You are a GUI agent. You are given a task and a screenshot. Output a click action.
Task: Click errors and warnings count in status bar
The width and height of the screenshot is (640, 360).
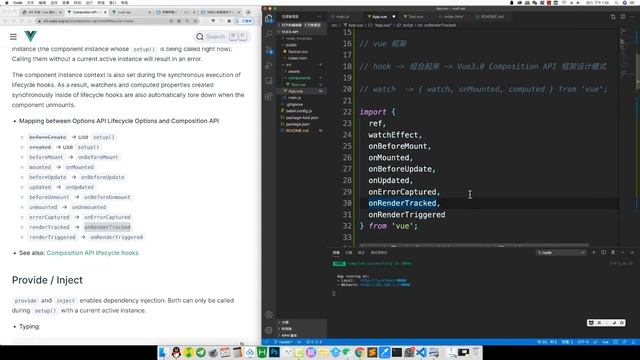(x=313, y=342)
